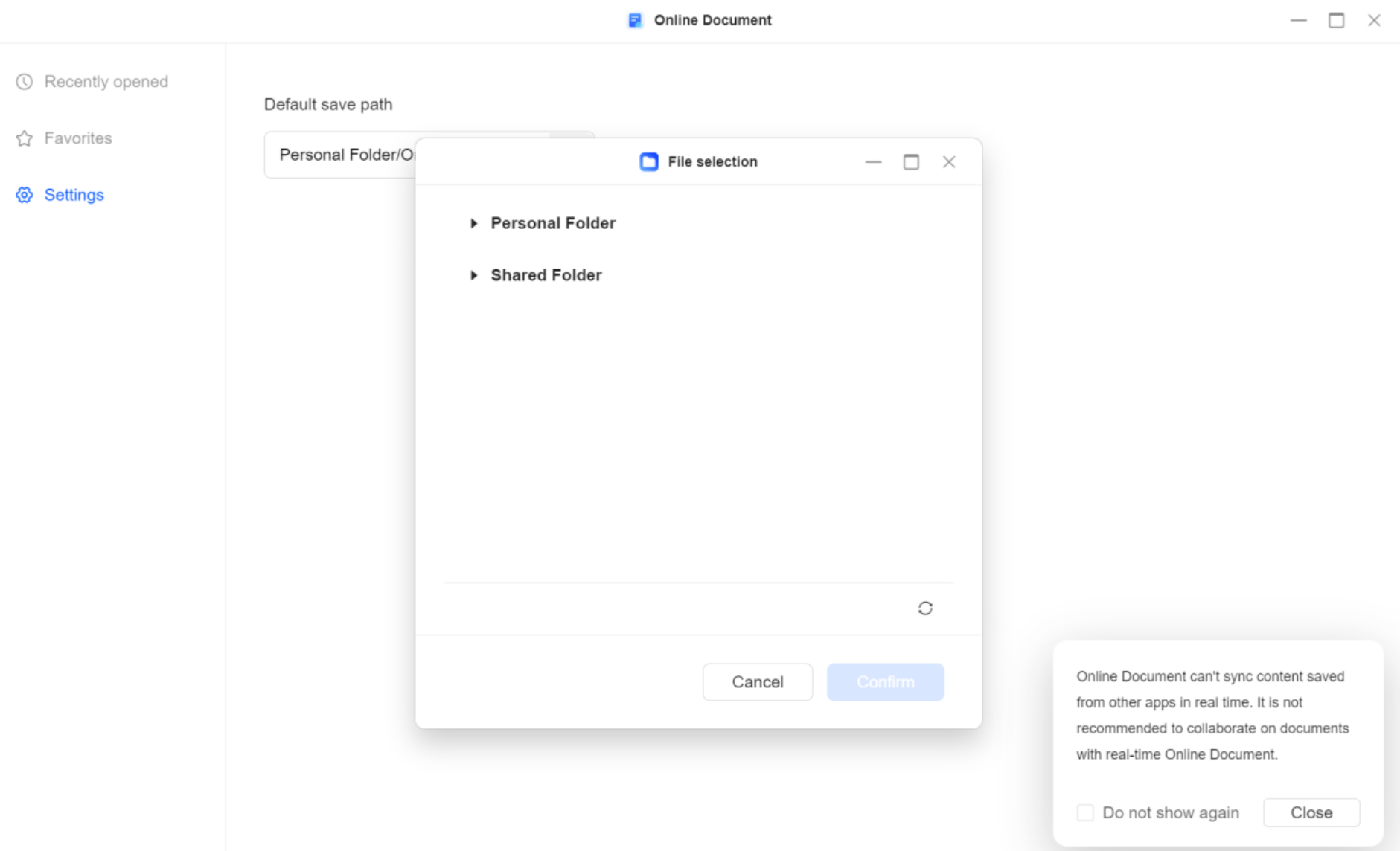Expand the Personal Folder tree arrow
Viewport: 1400px width, 851px height.
pos(474,223)
